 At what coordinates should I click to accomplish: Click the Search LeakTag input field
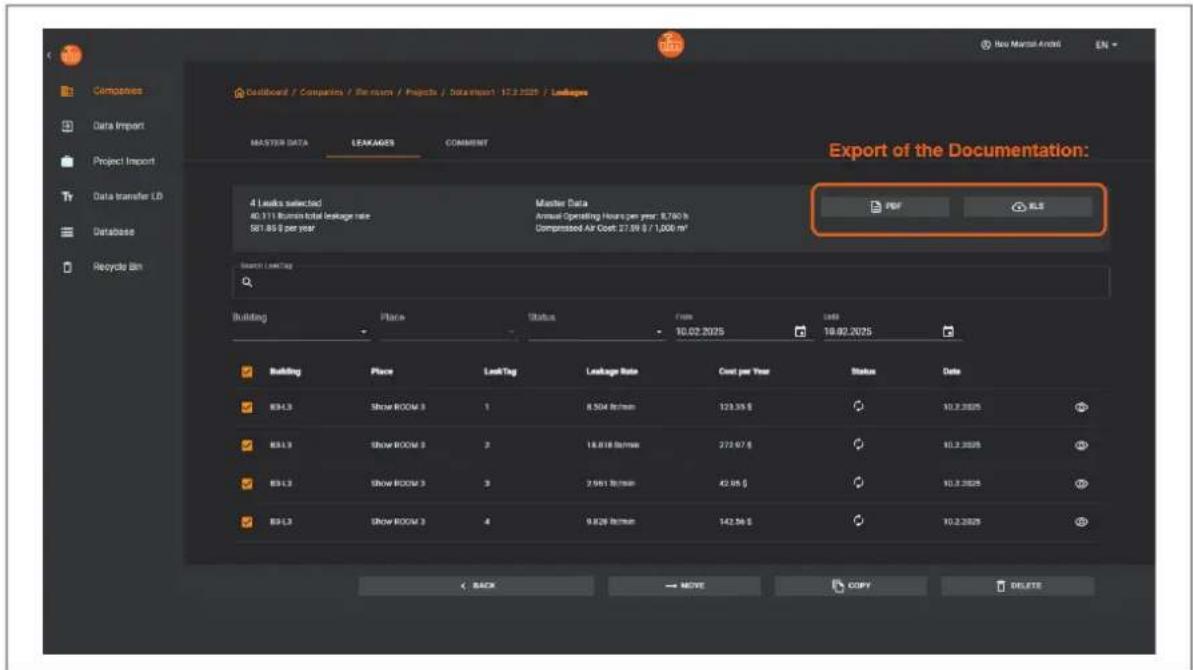670,282
